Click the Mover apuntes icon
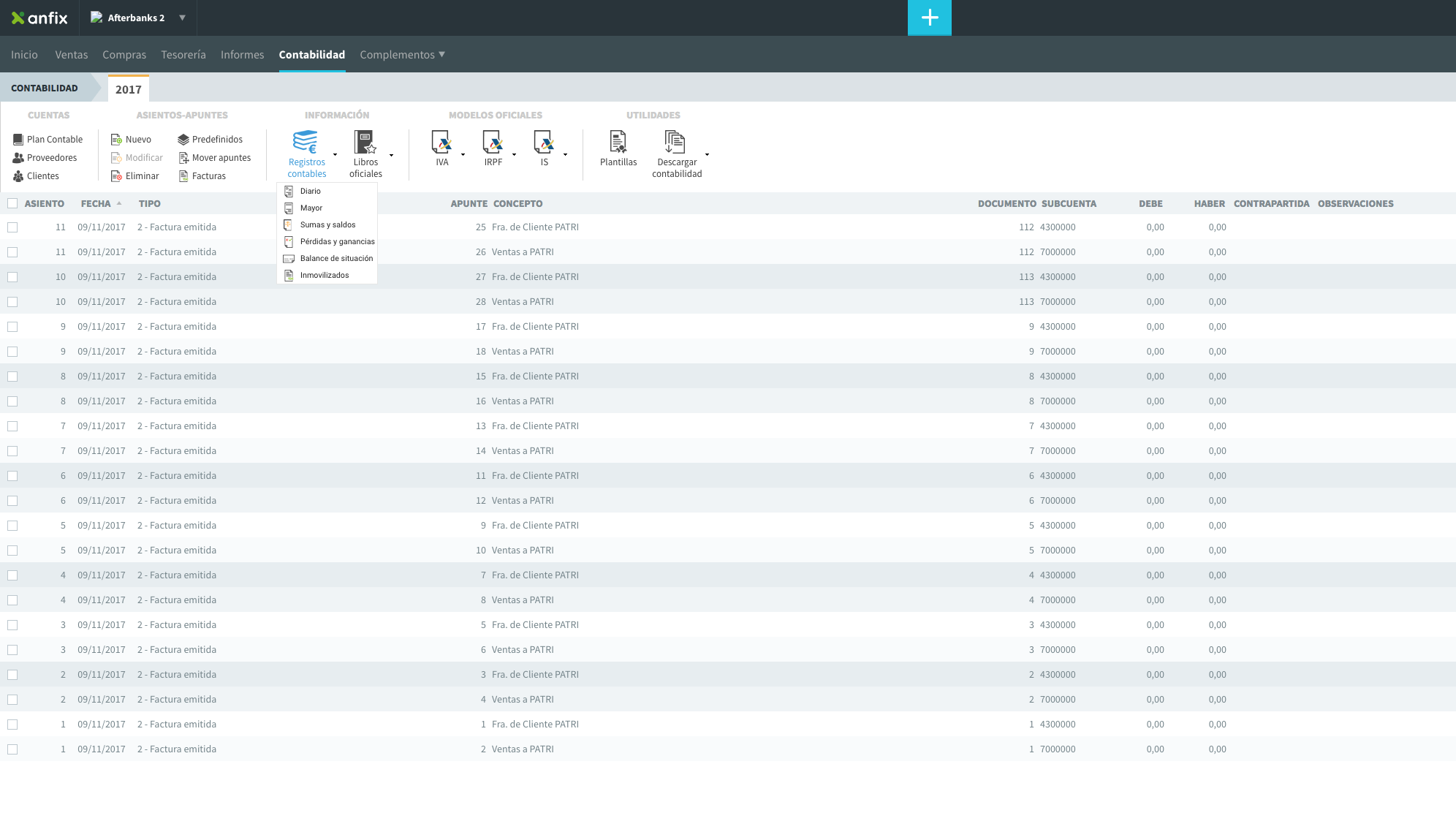Image resolution: width=1456 pixels, height=832 pixels. point(183,157)
